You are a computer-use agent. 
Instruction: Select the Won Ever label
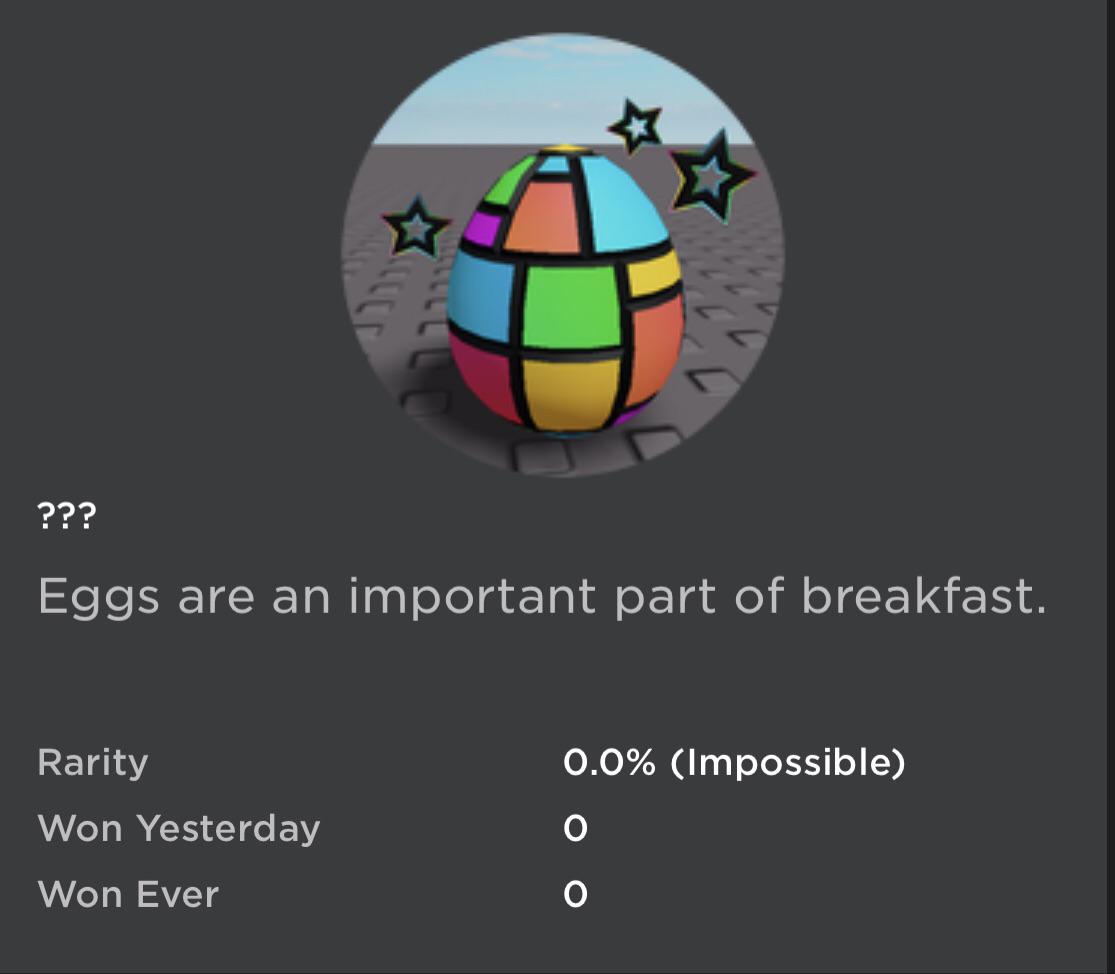point(126,895)
